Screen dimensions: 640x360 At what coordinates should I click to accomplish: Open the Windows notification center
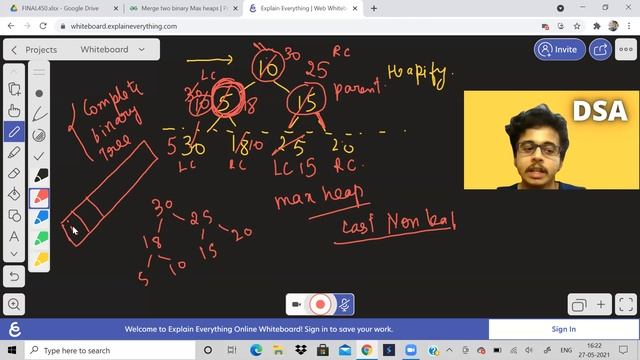tap(623, 350)
